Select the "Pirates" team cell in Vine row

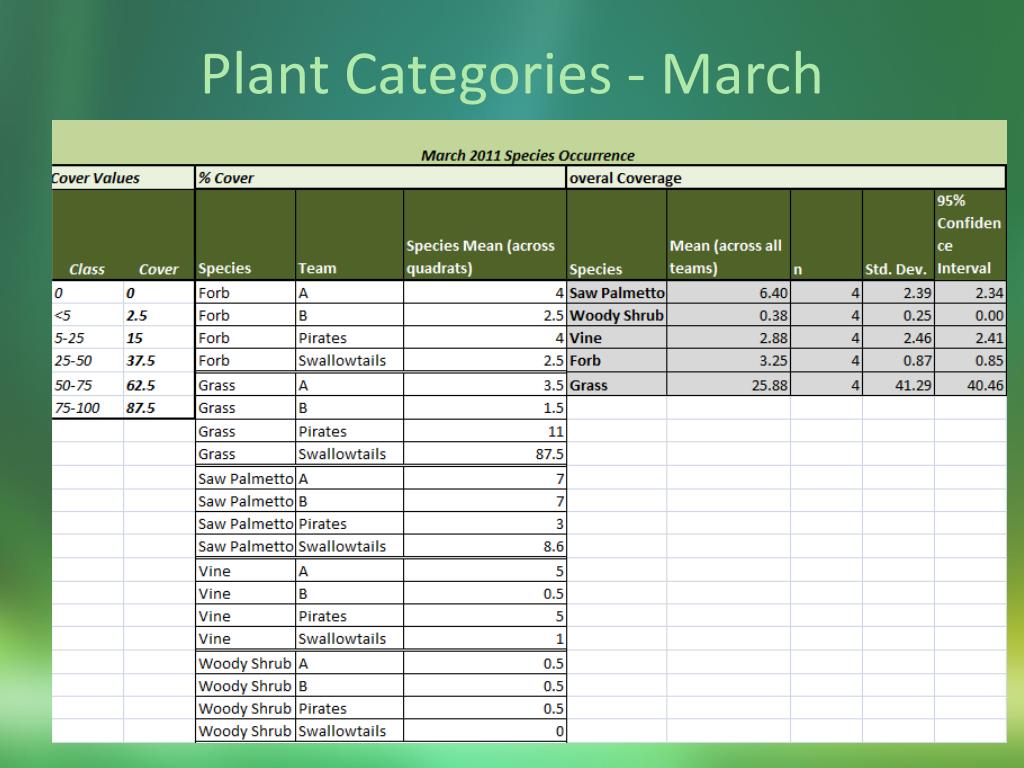322,616
